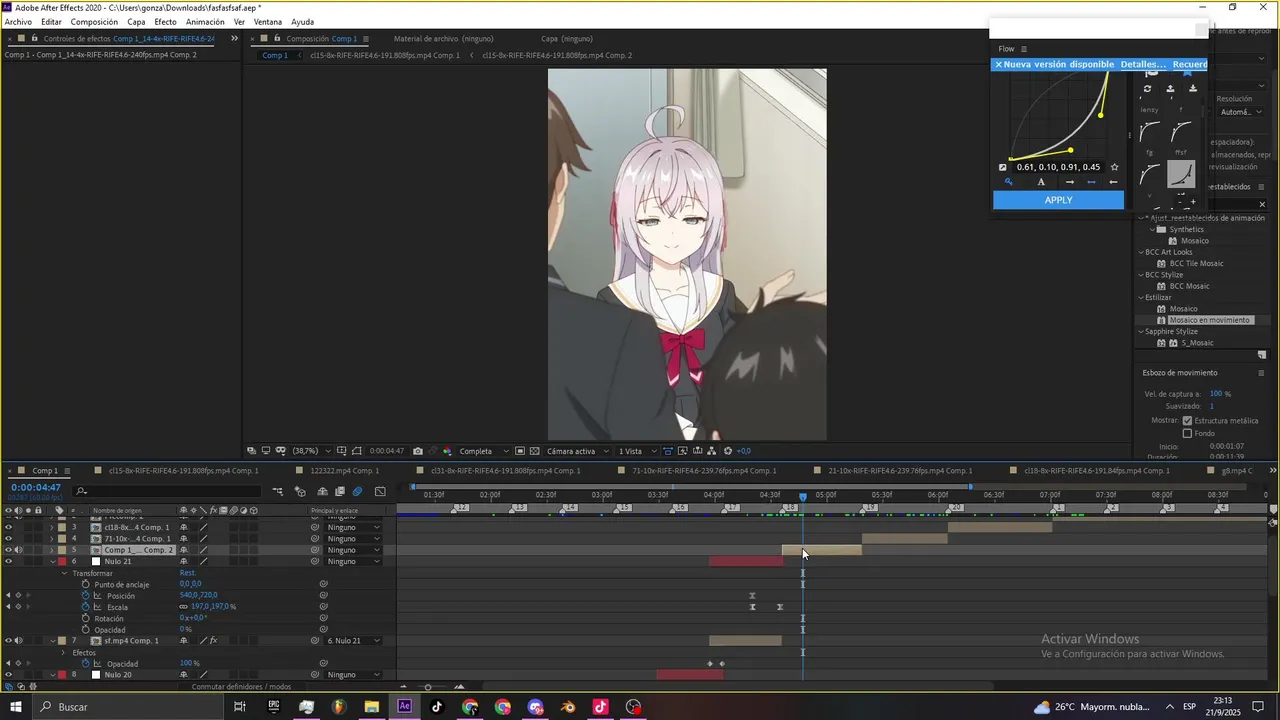Viewport: 1280px width, 720px height.
Task: Open the Completa resolution dropdown
Action: click(x=484, y=451)
